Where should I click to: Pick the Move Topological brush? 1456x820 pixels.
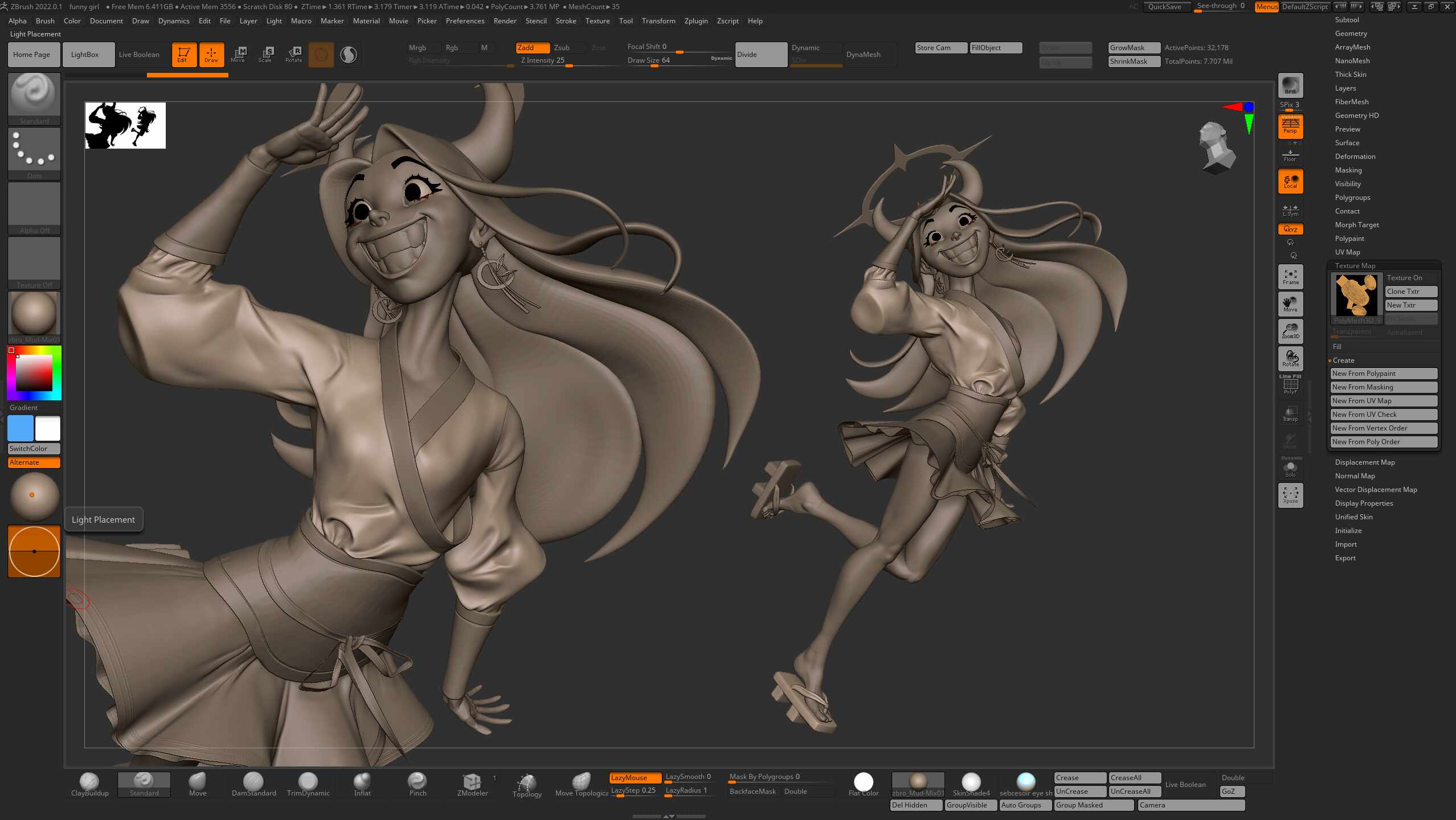(582, 784)
